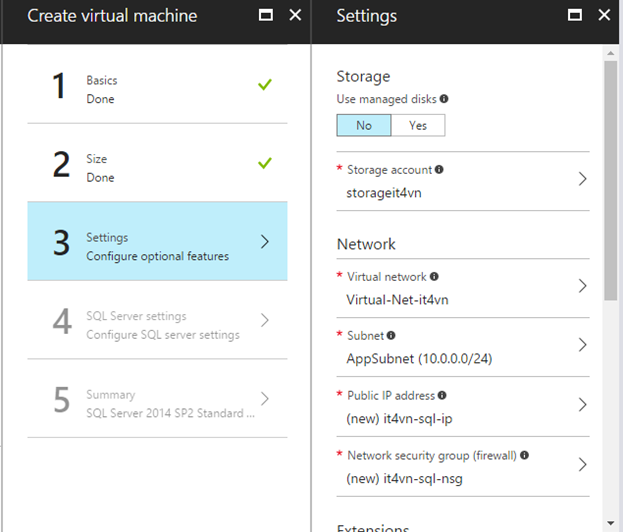Click info icon beside Public IP address

coord(442,396)
